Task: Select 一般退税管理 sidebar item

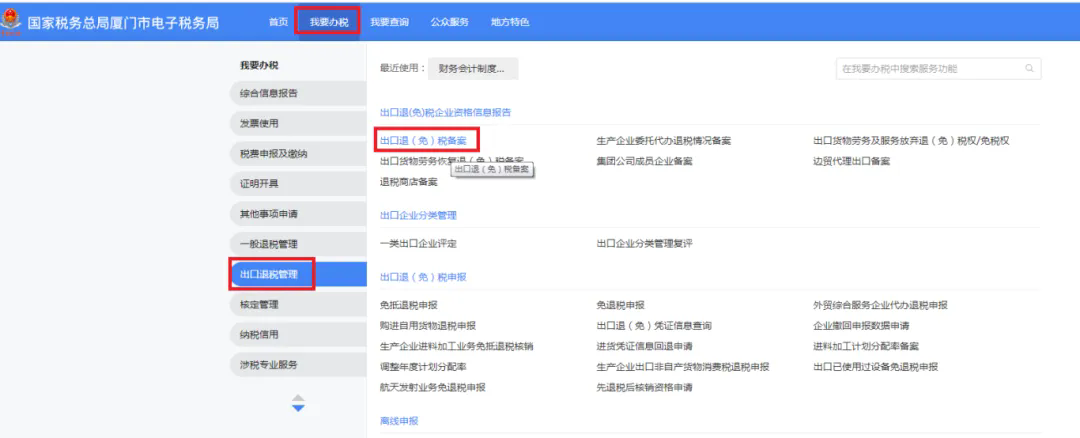Action: coord(298,244)
